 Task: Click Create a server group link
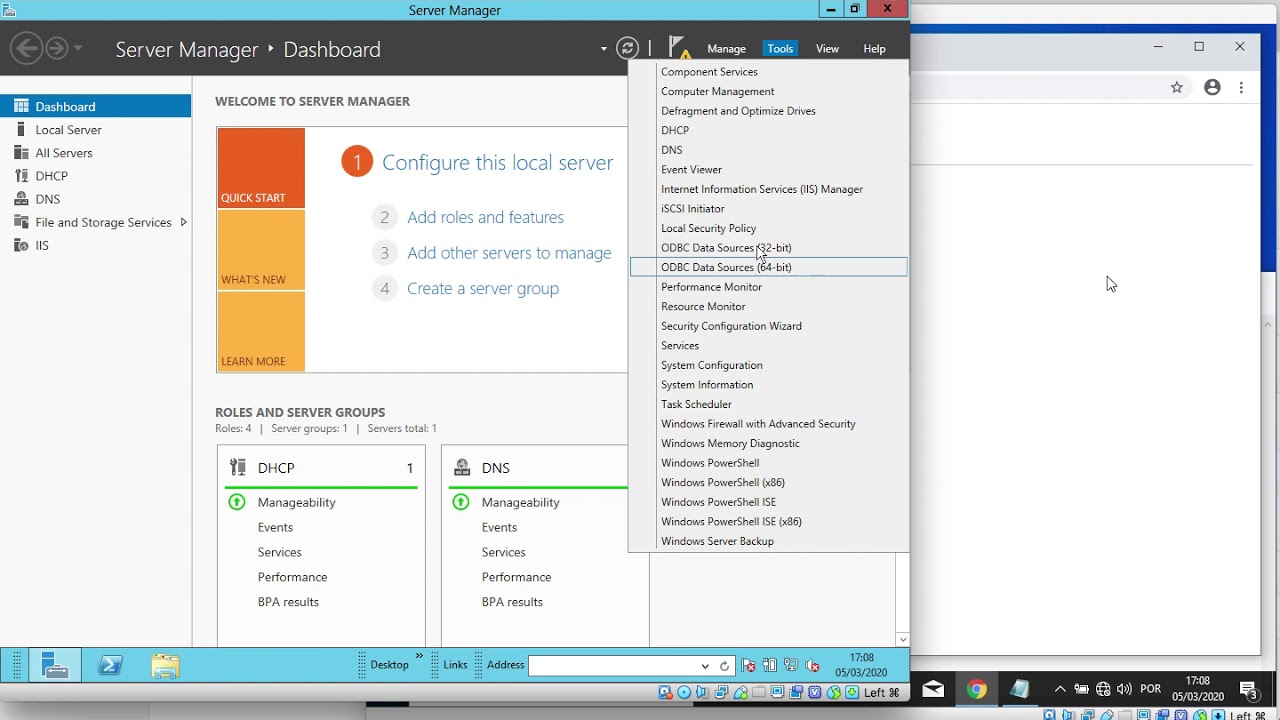pos(483,288)
